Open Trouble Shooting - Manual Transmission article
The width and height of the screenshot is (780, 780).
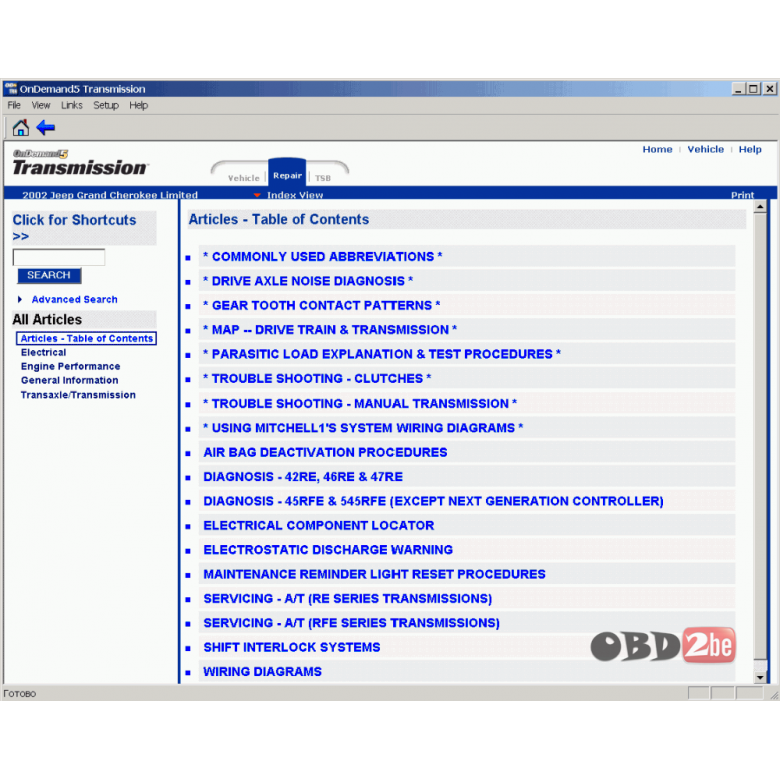click(360, 403)
